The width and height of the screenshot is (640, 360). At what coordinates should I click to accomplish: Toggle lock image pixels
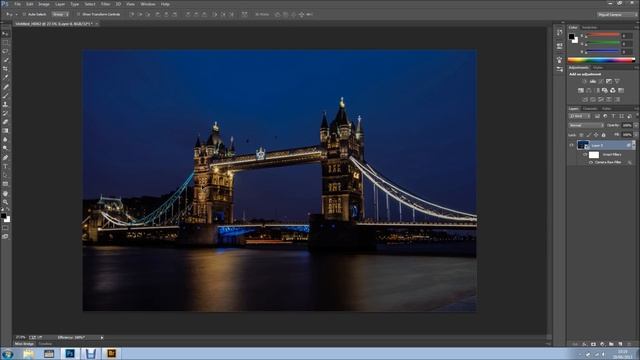pyautogui.click(x=589, y=135)
